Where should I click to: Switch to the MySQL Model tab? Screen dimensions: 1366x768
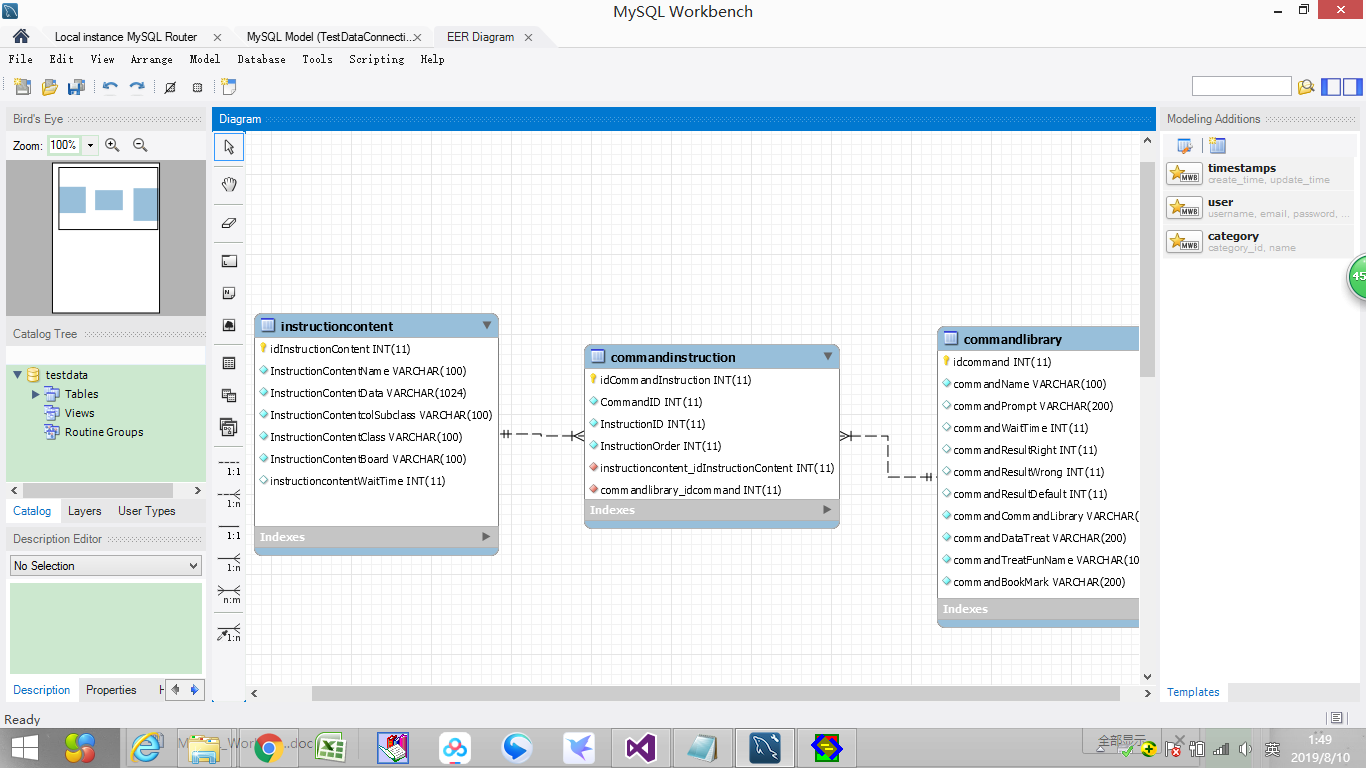pos(328,37)
